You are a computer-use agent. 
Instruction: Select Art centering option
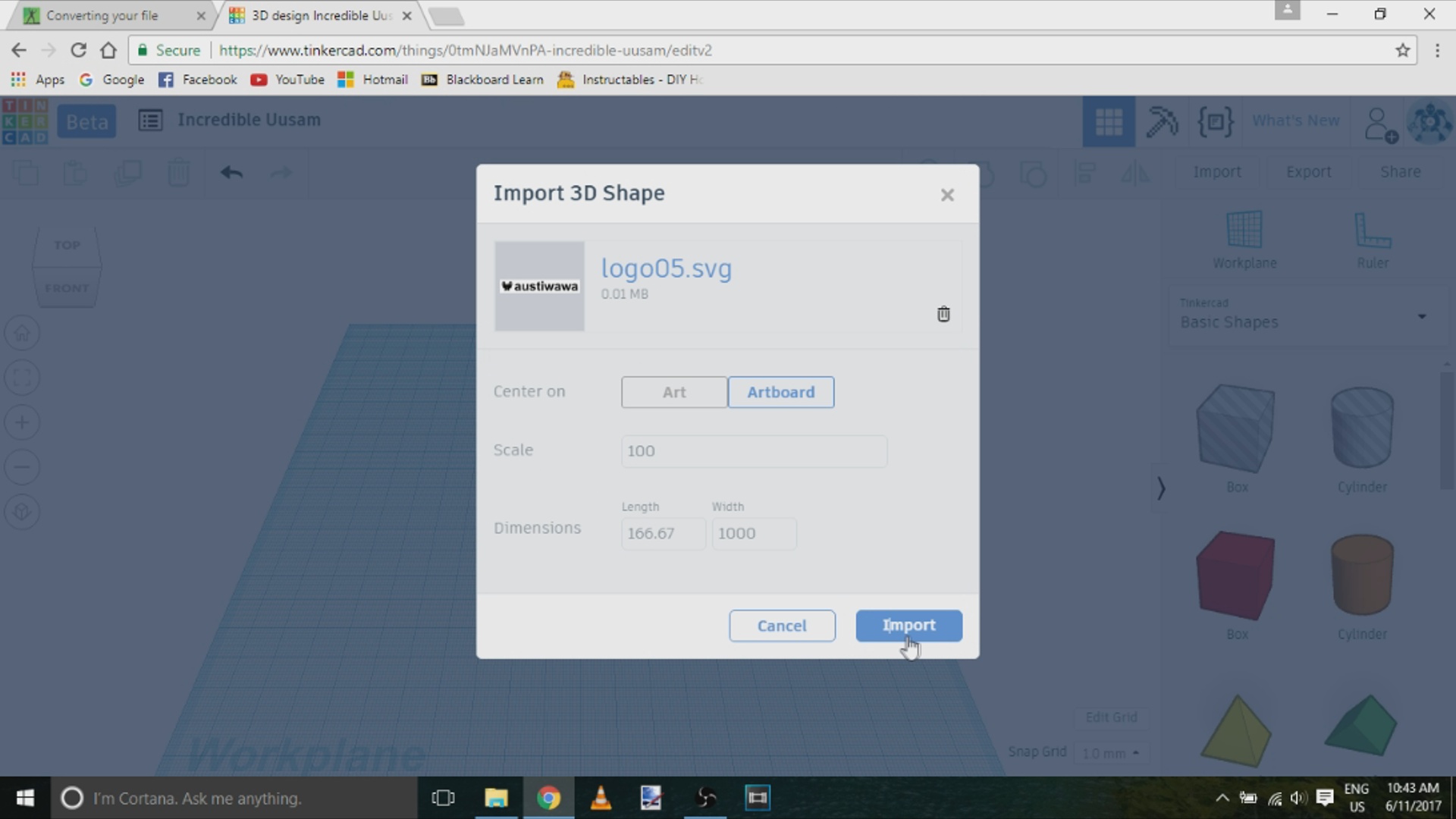tap(673, 392)
